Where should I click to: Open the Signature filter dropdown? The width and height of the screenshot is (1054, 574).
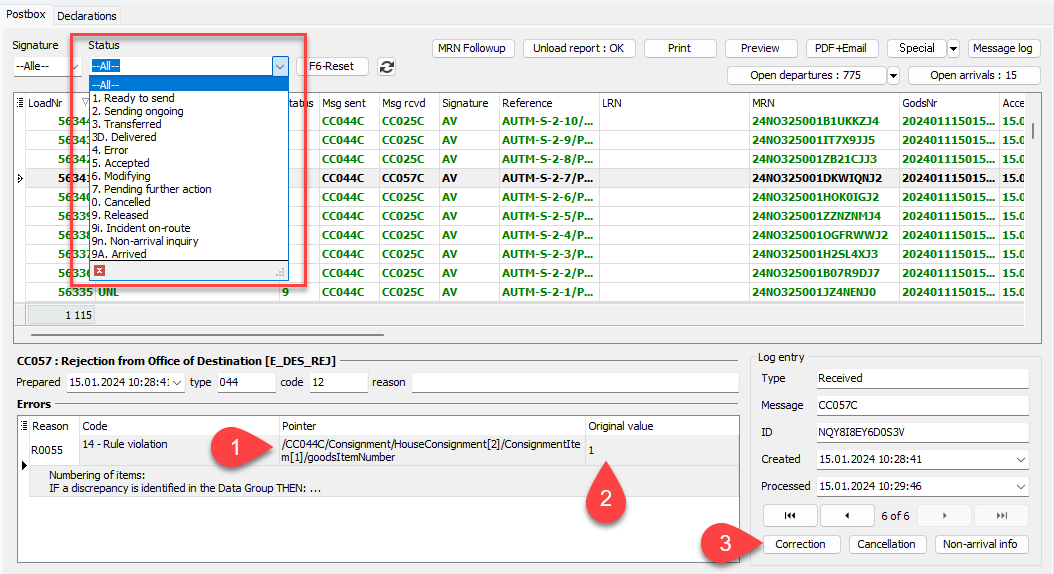click(x=46, y=67)
